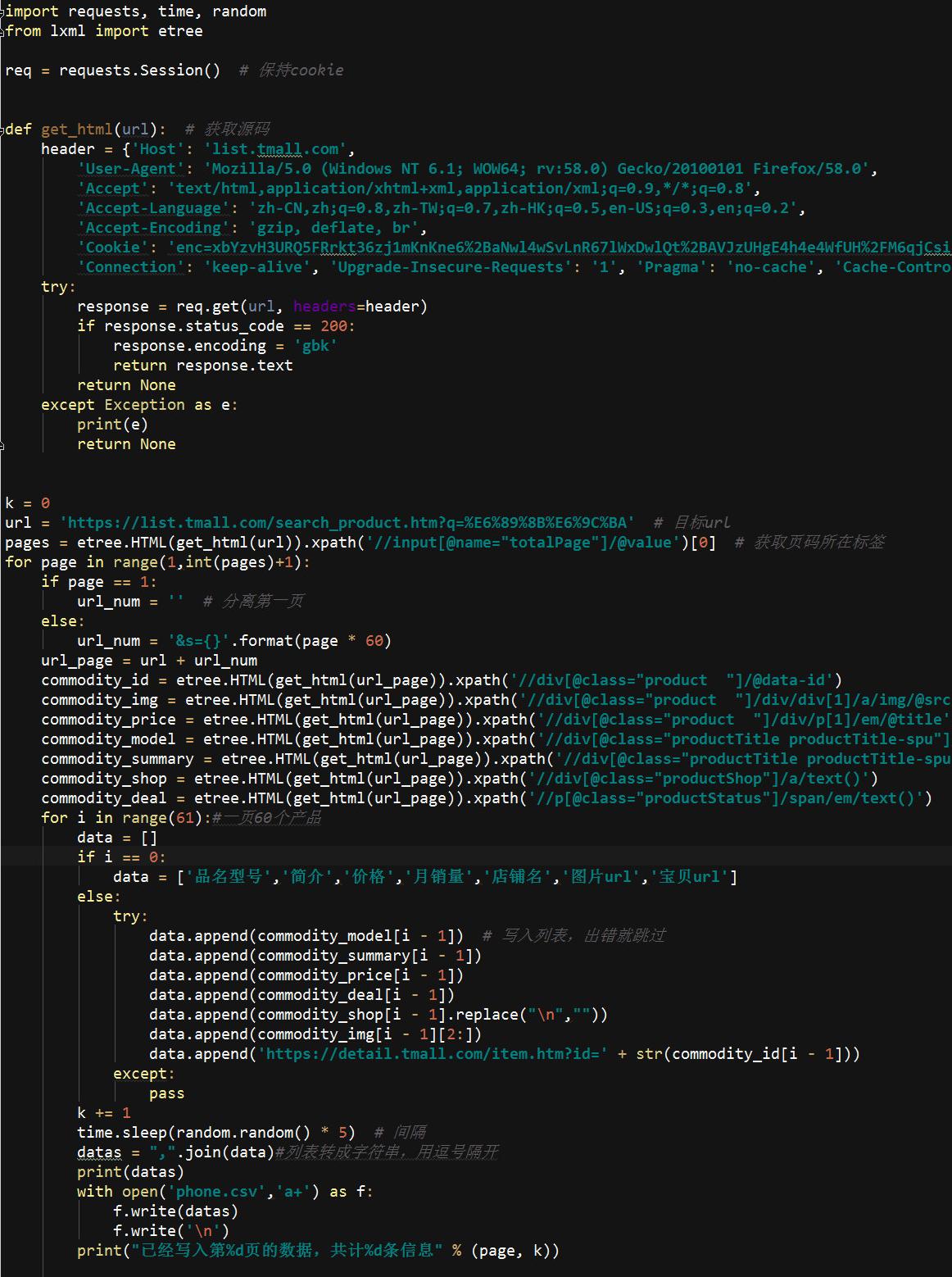
Task: Select the '宝贝url' column header string
Action: [690, 877]
